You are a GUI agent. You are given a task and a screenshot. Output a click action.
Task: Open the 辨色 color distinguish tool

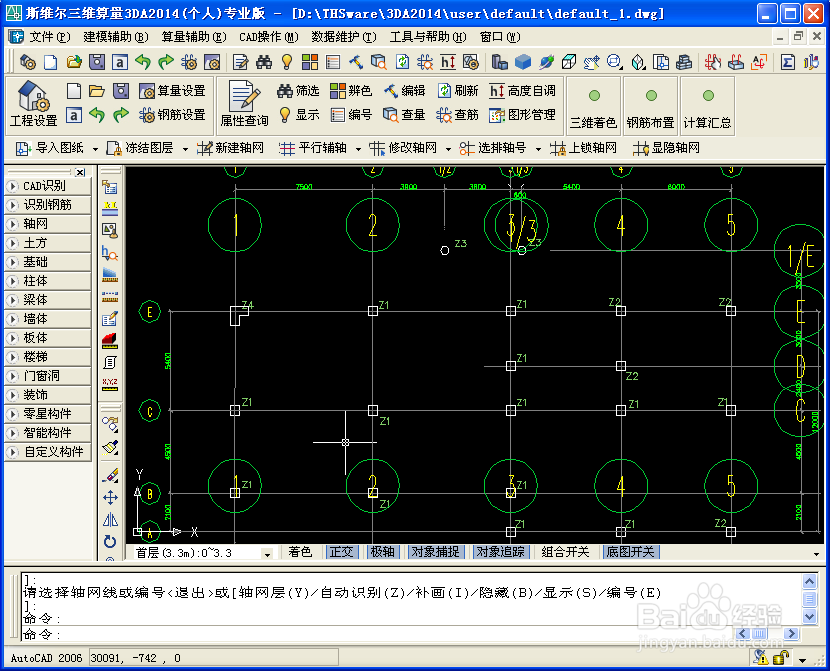pos(350,91)
